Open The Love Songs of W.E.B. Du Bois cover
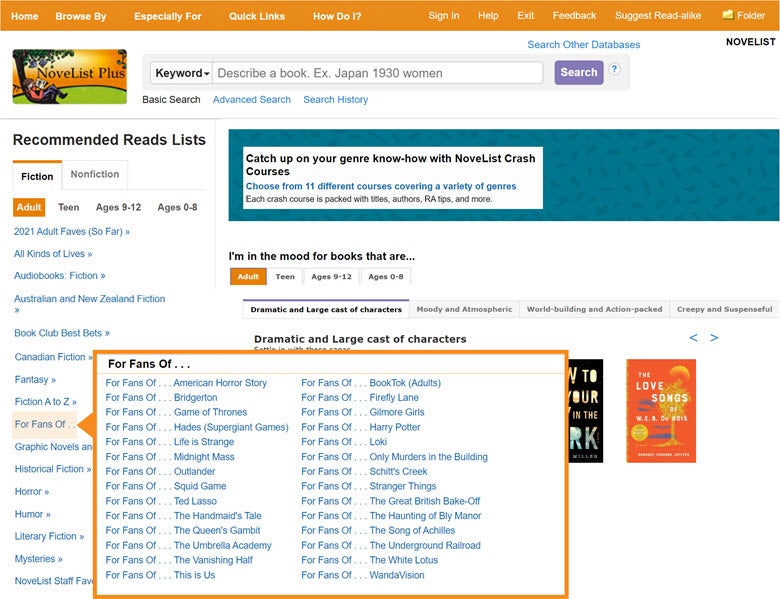The width and height of the screenshot is (780, 599). (x=661, y=410)
